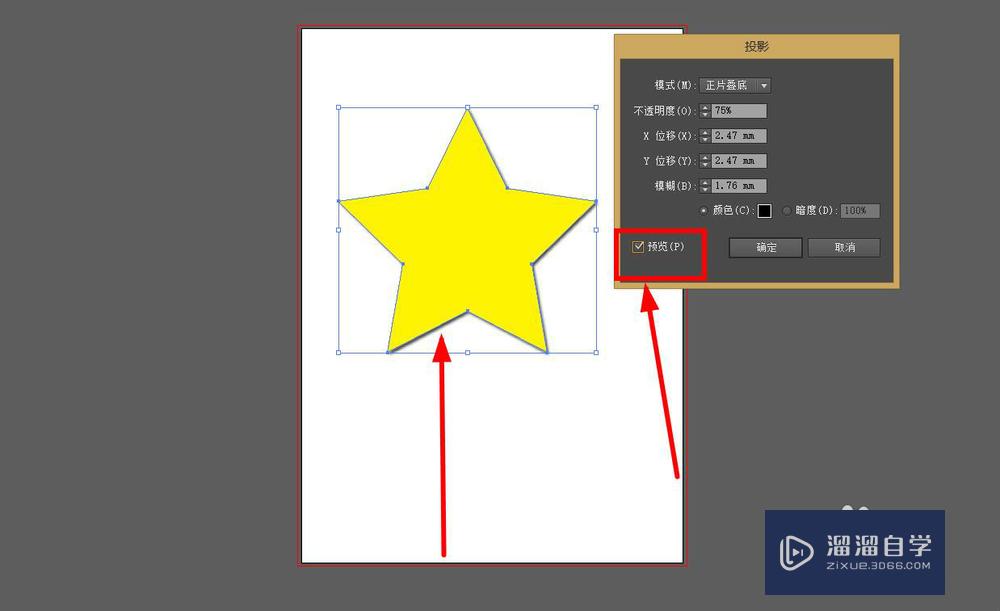
Task: Confirm the drop shadow with 确定
Action: [x=765, y=247]
